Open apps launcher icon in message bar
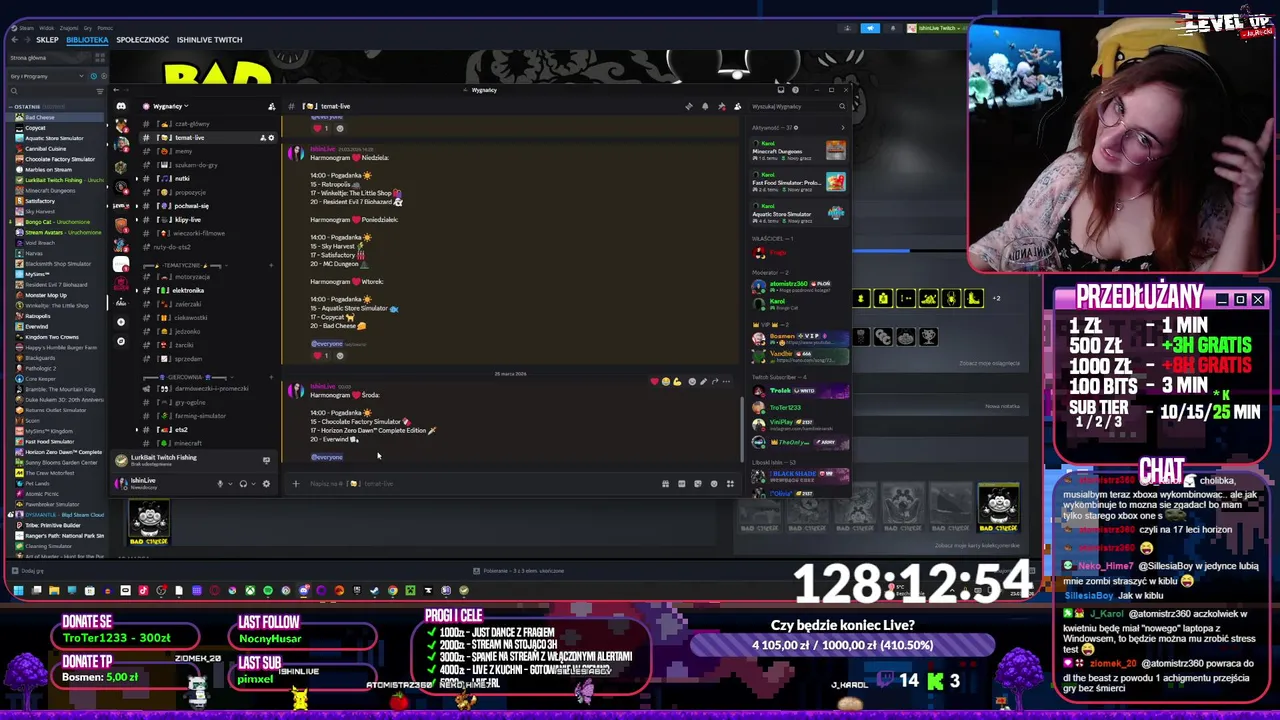 coord(730,484)
